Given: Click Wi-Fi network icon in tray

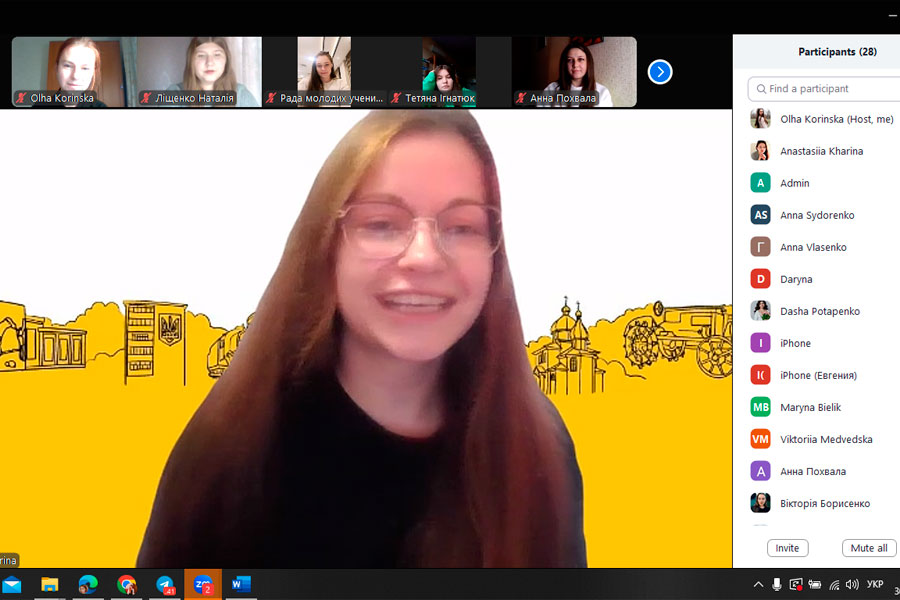Looking at the screenshot, I should (x=834, y=585).
